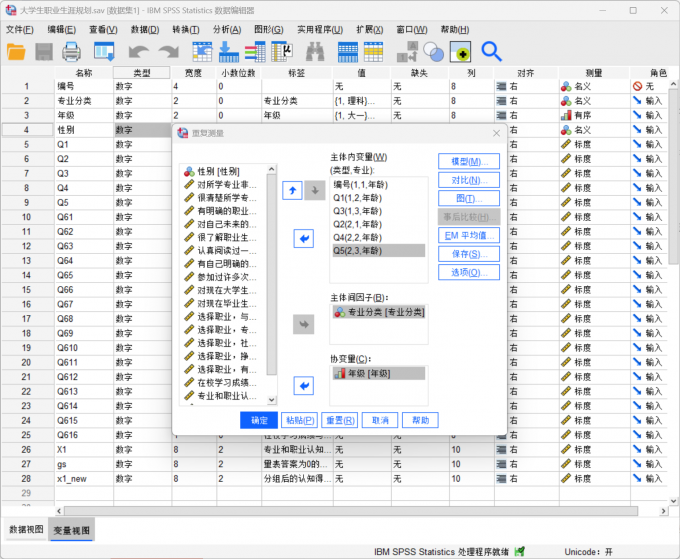
Task: Open Find with the binoculars icon
Action: (x=315, y=52)
